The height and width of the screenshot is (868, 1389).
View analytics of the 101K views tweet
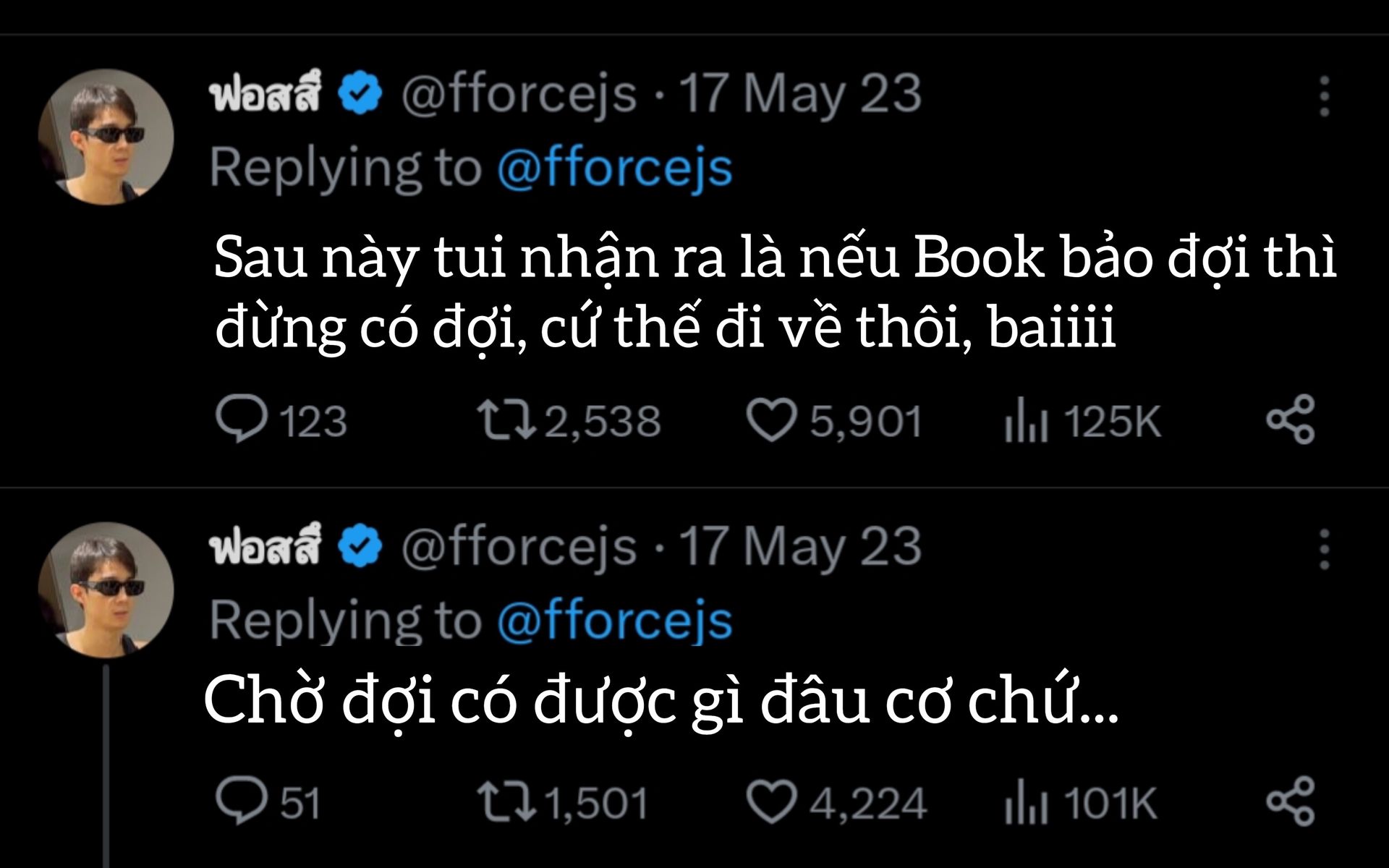(1025, 803)
